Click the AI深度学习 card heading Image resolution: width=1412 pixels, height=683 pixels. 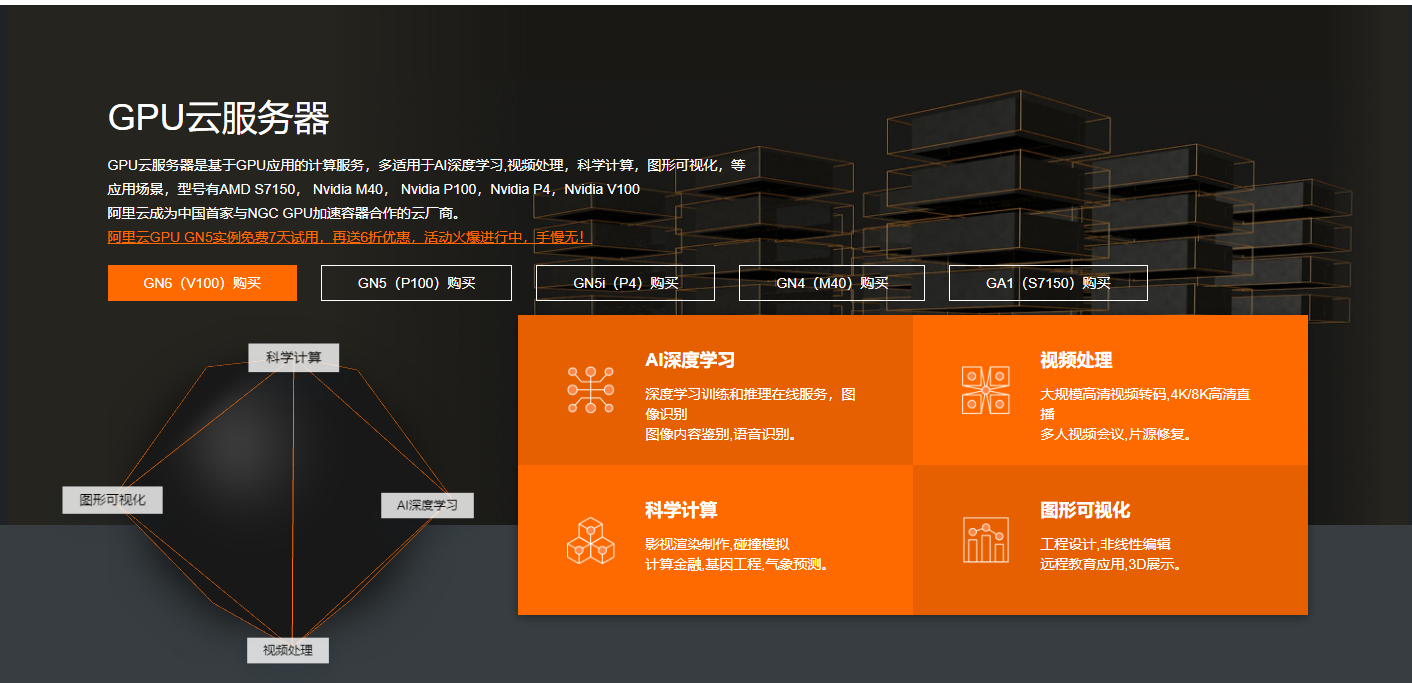[x=690, y=360]
